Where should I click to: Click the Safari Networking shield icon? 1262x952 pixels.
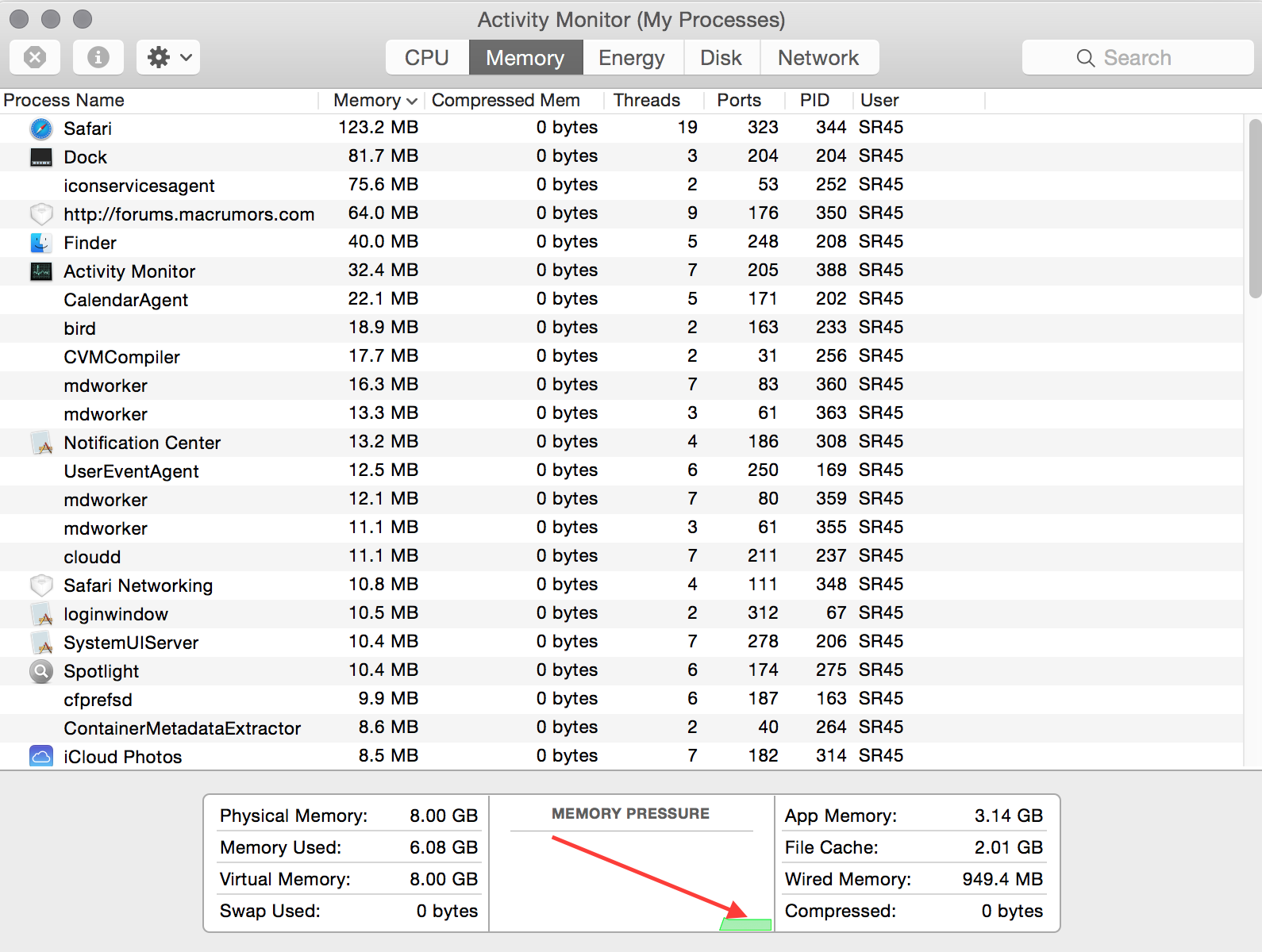pyautogui.click(x=41, y=585)
